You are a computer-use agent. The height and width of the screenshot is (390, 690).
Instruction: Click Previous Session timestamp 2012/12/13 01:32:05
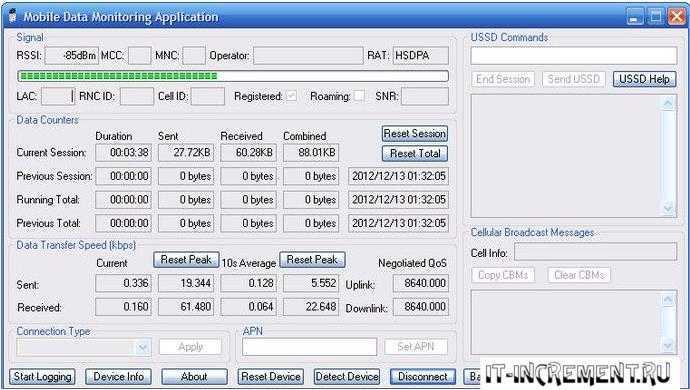click(398, 176)
